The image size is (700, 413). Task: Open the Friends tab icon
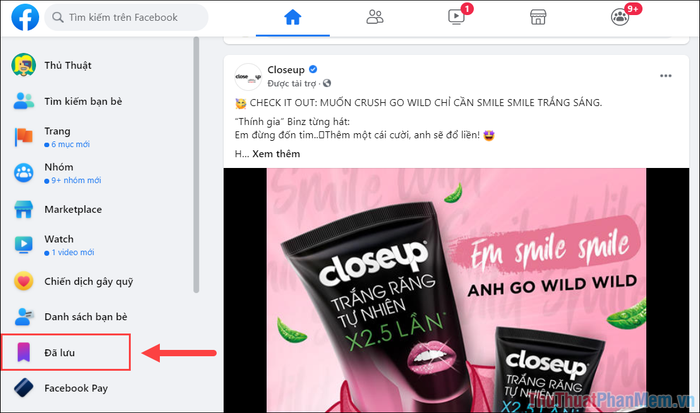click(x=375, y=17)
